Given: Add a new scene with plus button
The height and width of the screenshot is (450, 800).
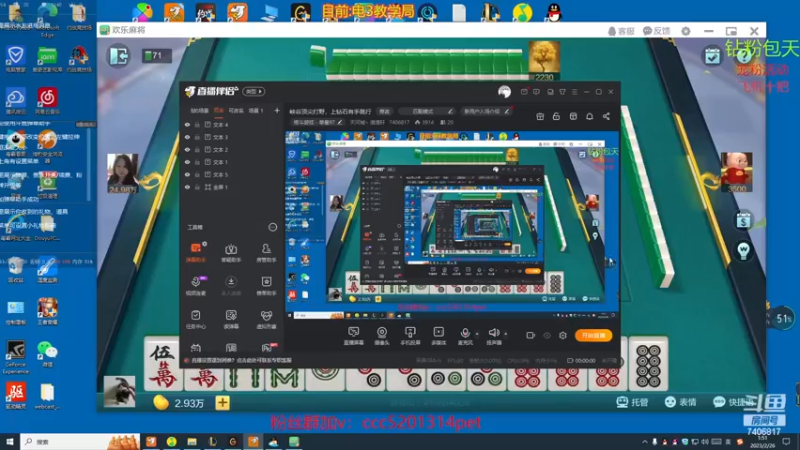Looking at the screenshot, I should click(277, 110).
